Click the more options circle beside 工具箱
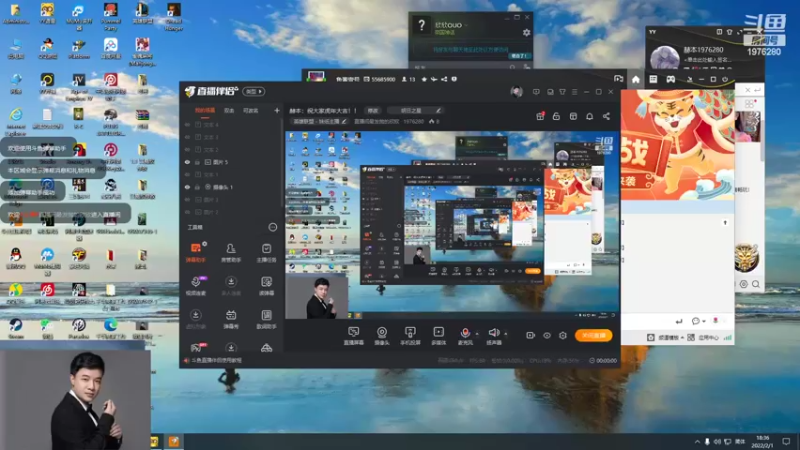 (273, 227)
